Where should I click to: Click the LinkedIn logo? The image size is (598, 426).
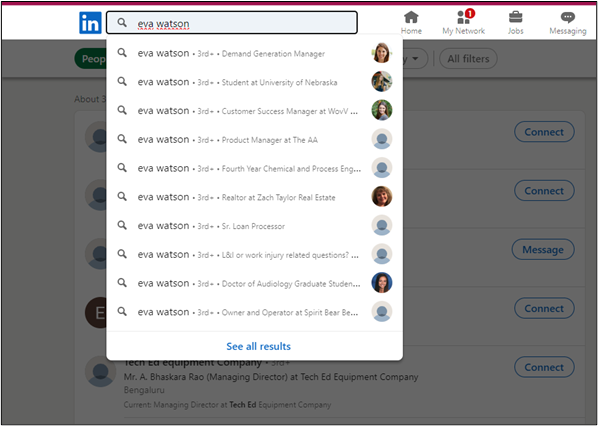[90, 23]
